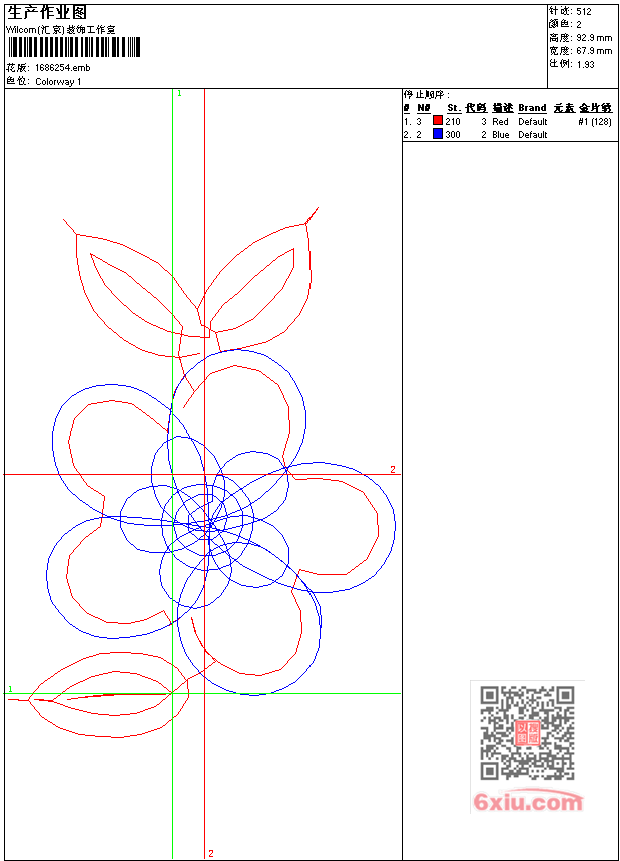Click the '代码' column header
The height and width of the screenshot is (861, 620).
[x=476, y=108]
